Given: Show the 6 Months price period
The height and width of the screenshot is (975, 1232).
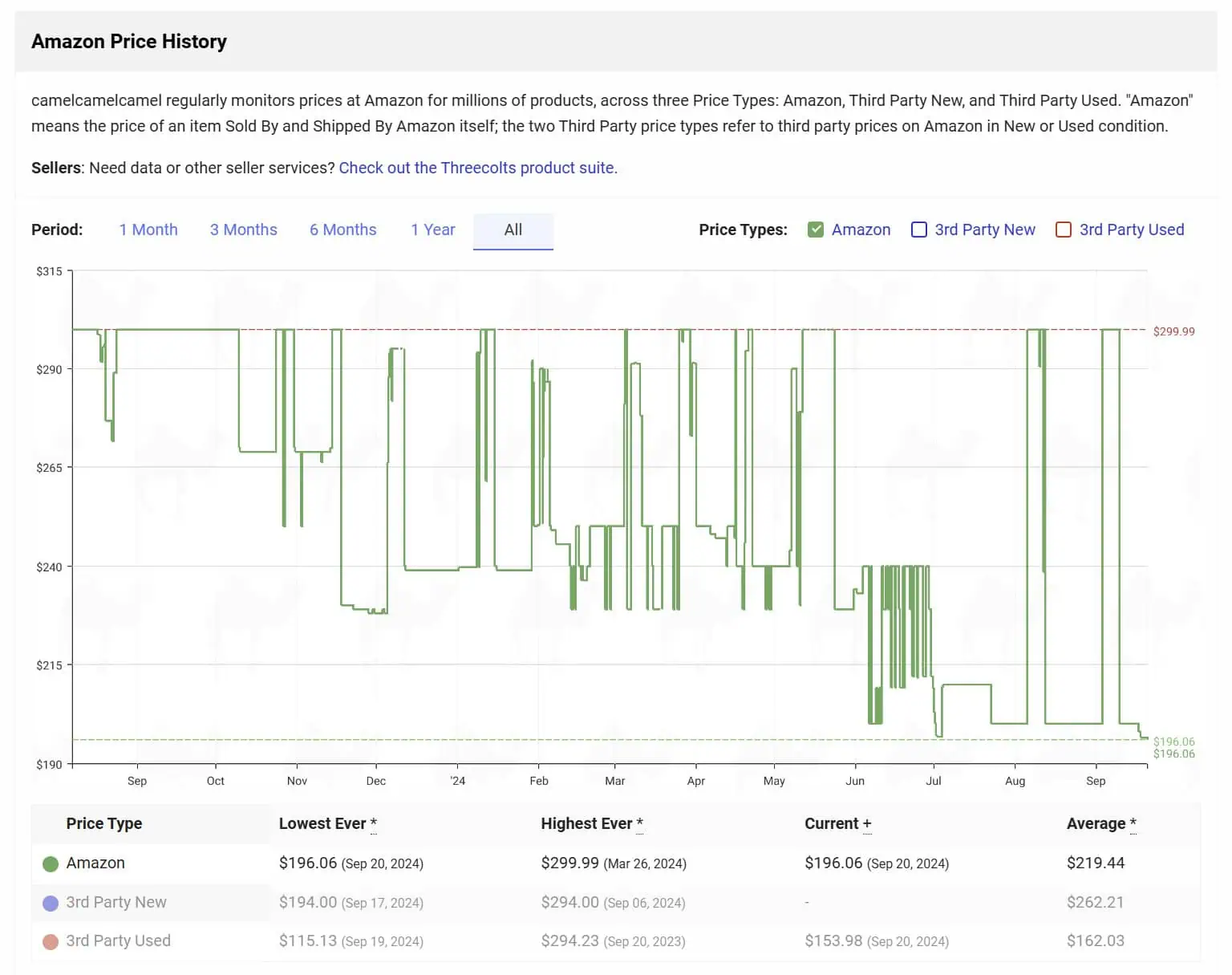Looking at the screenshot, I should tap(342, 230).
